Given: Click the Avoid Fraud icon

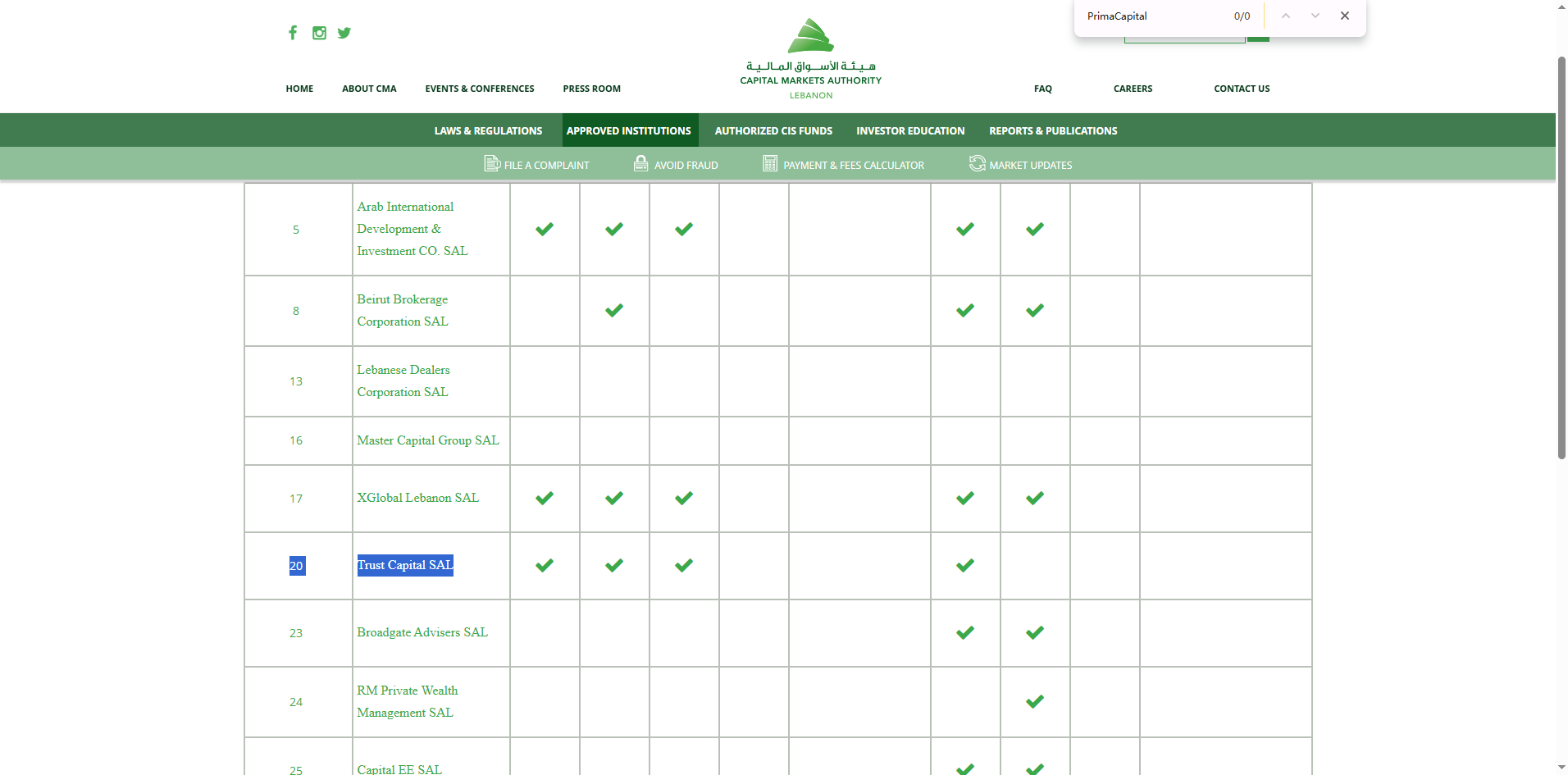Looking at the screenshot, I should pos(641,164).
